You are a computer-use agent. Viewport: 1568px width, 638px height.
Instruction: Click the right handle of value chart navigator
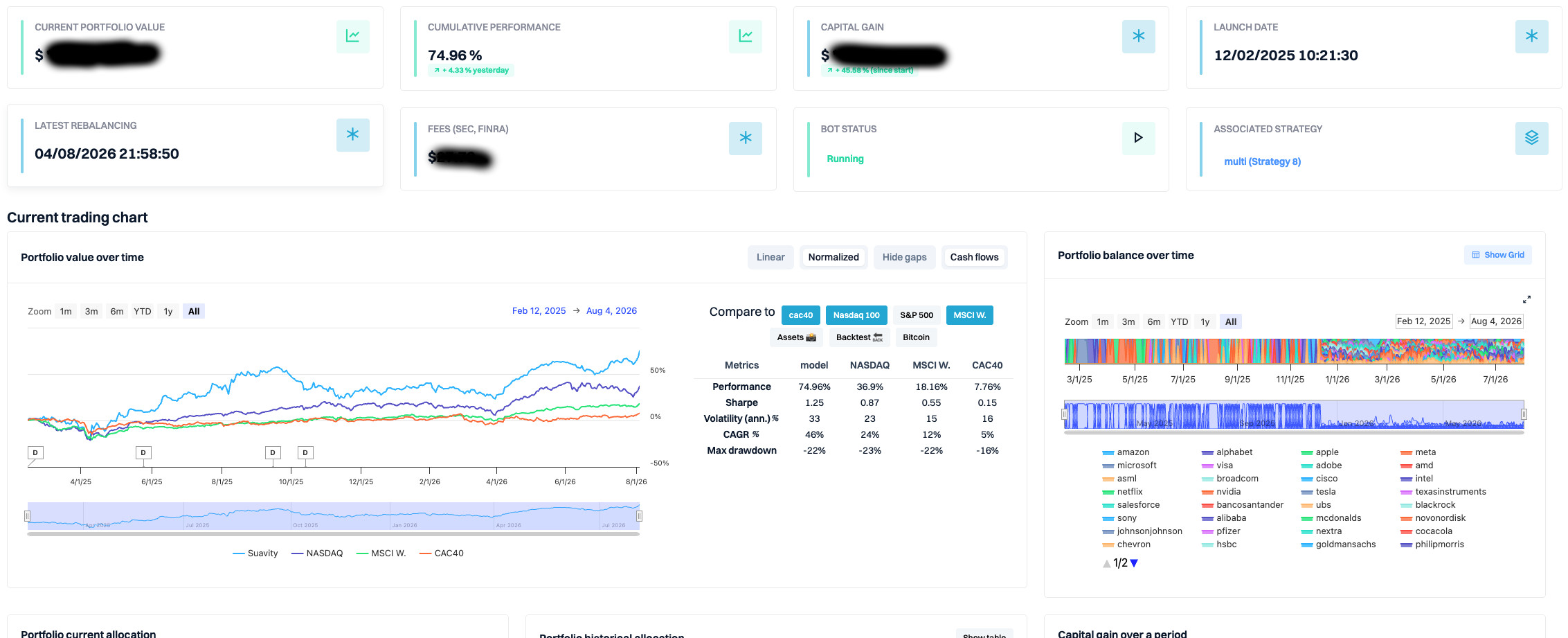[x=639, y=516]
